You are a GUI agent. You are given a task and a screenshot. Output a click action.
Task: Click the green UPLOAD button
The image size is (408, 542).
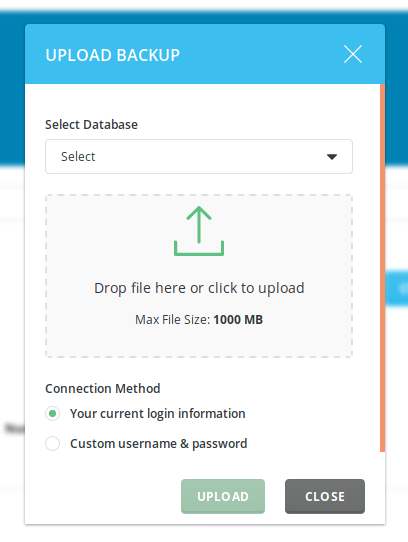point(223,496)
